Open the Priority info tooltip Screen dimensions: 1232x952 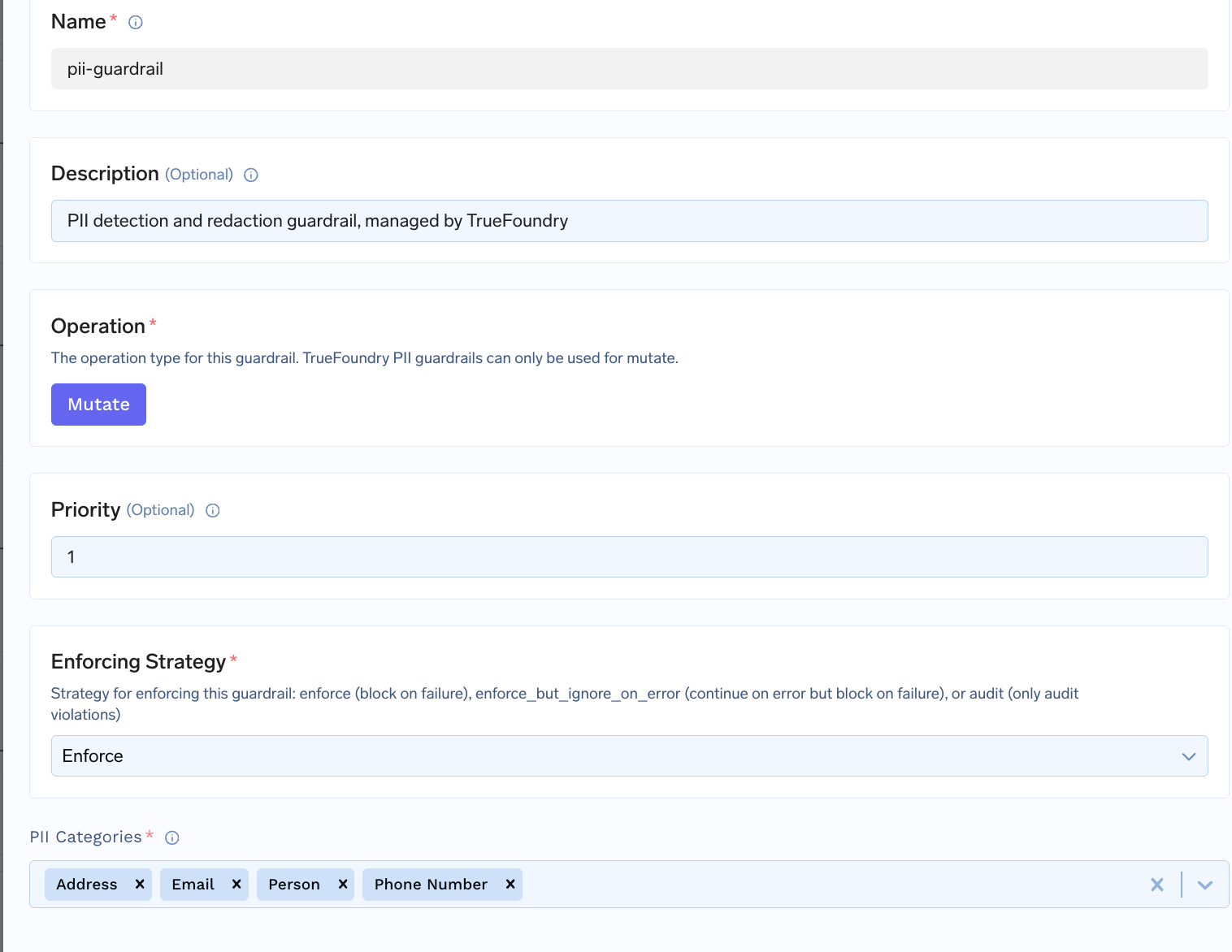point(212,510)
